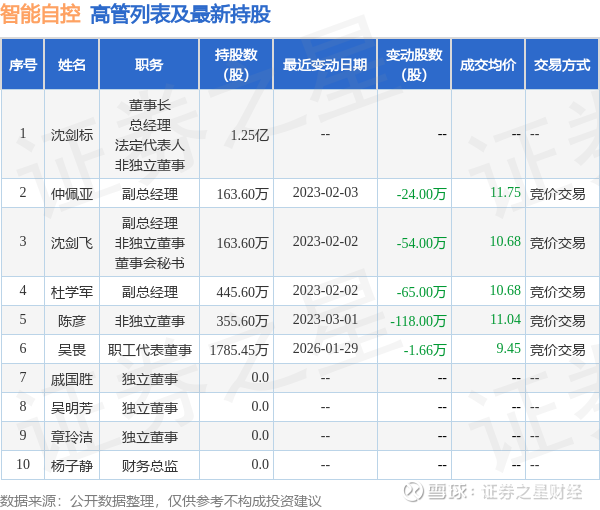The width and height of the screenshot is (600, 510).
Task: Click the 355.60万 holding value
Action: [243, 321]
